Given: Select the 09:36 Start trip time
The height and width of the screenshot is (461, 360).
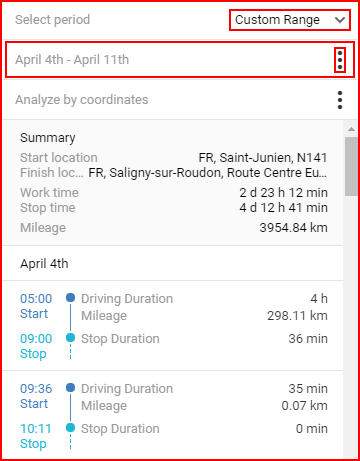Looking at the screenshot, I should [x=36, y=396].
